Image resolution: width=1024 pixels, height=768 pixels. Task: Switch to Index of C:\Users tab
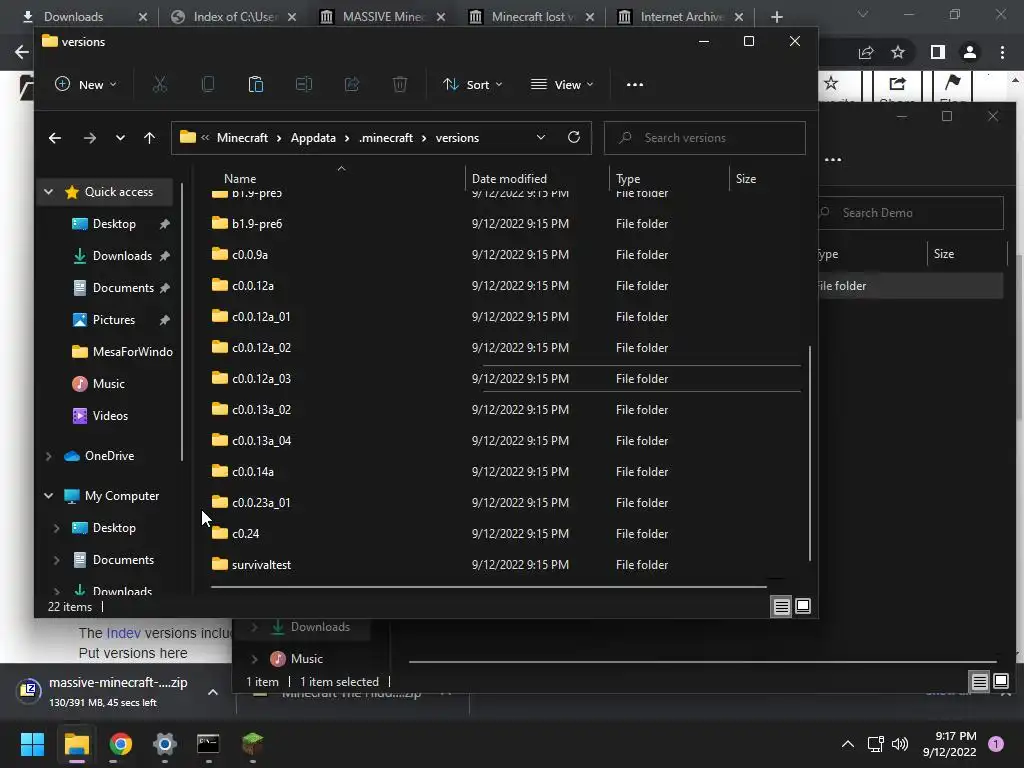point(233,16)
